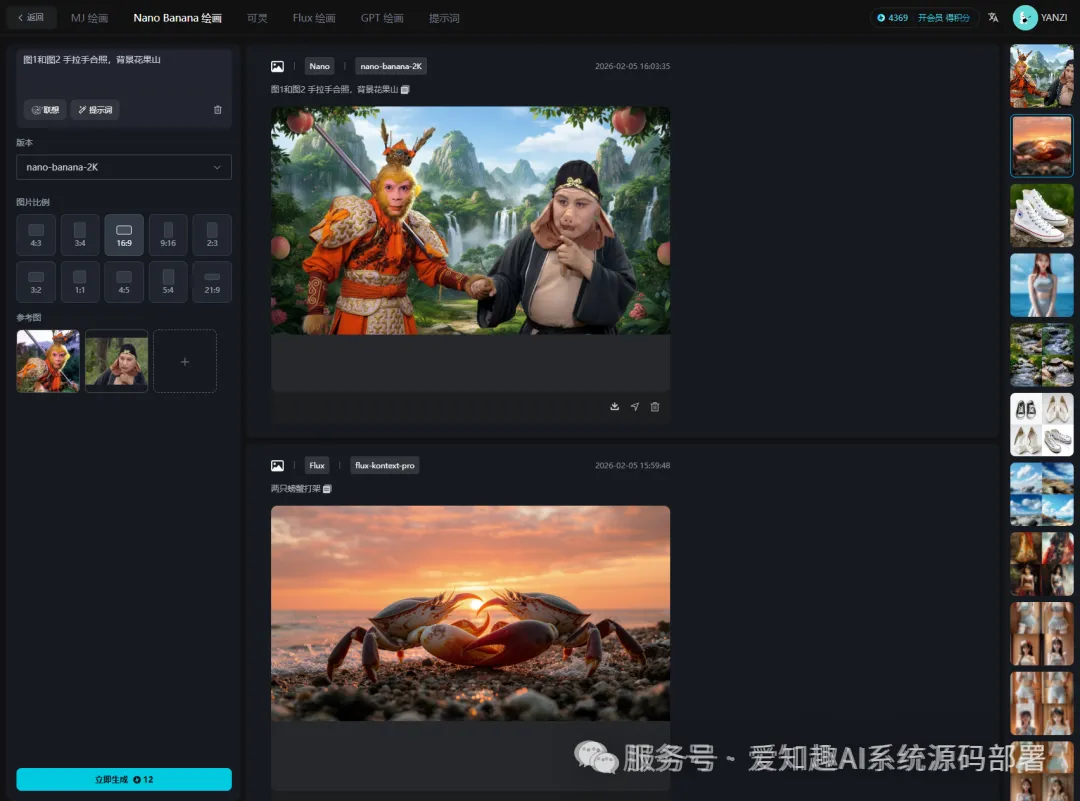Screen dimensions: 1080x801
Task: Open the Monkey King and pig generated image
Action: click(x=470, y=220)
